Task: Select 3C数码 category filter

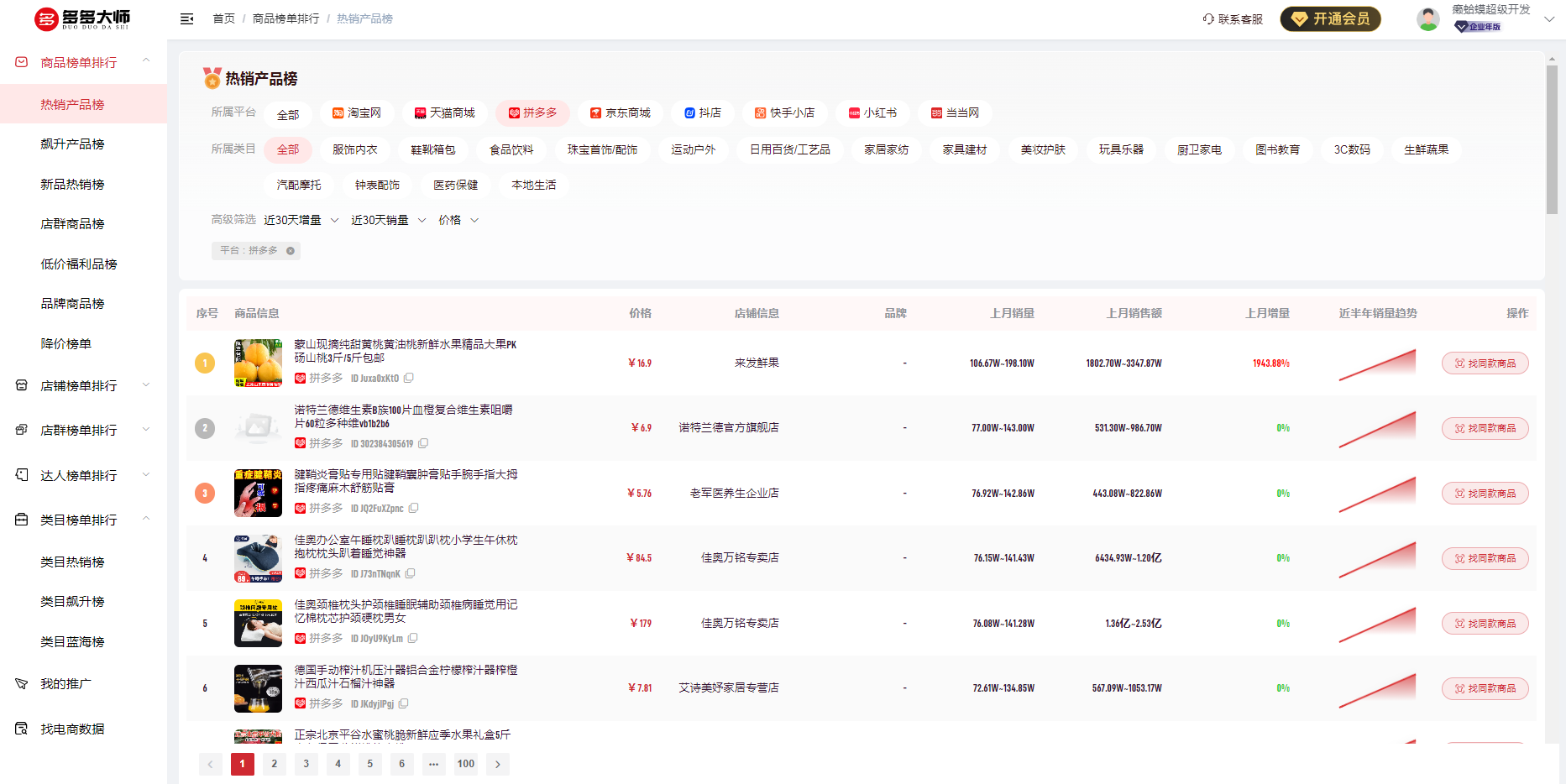Action: 1352,149
